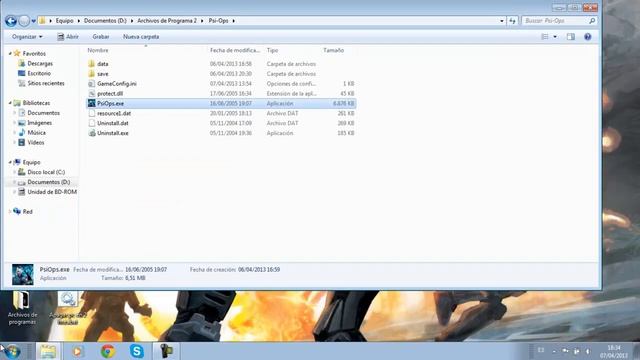The width and height of the screenshot is (640, 360).
Task: Open Descargas in Favoritos
Action: [40, 64]
